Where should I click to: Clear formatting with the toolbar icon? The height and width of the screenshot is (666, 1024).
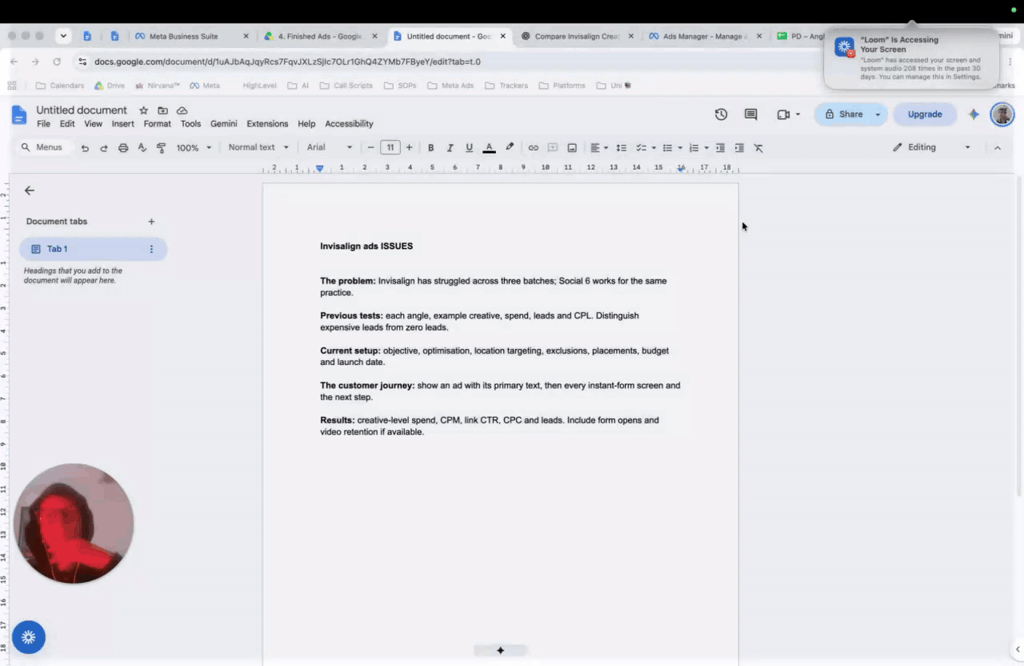(758, 148)
